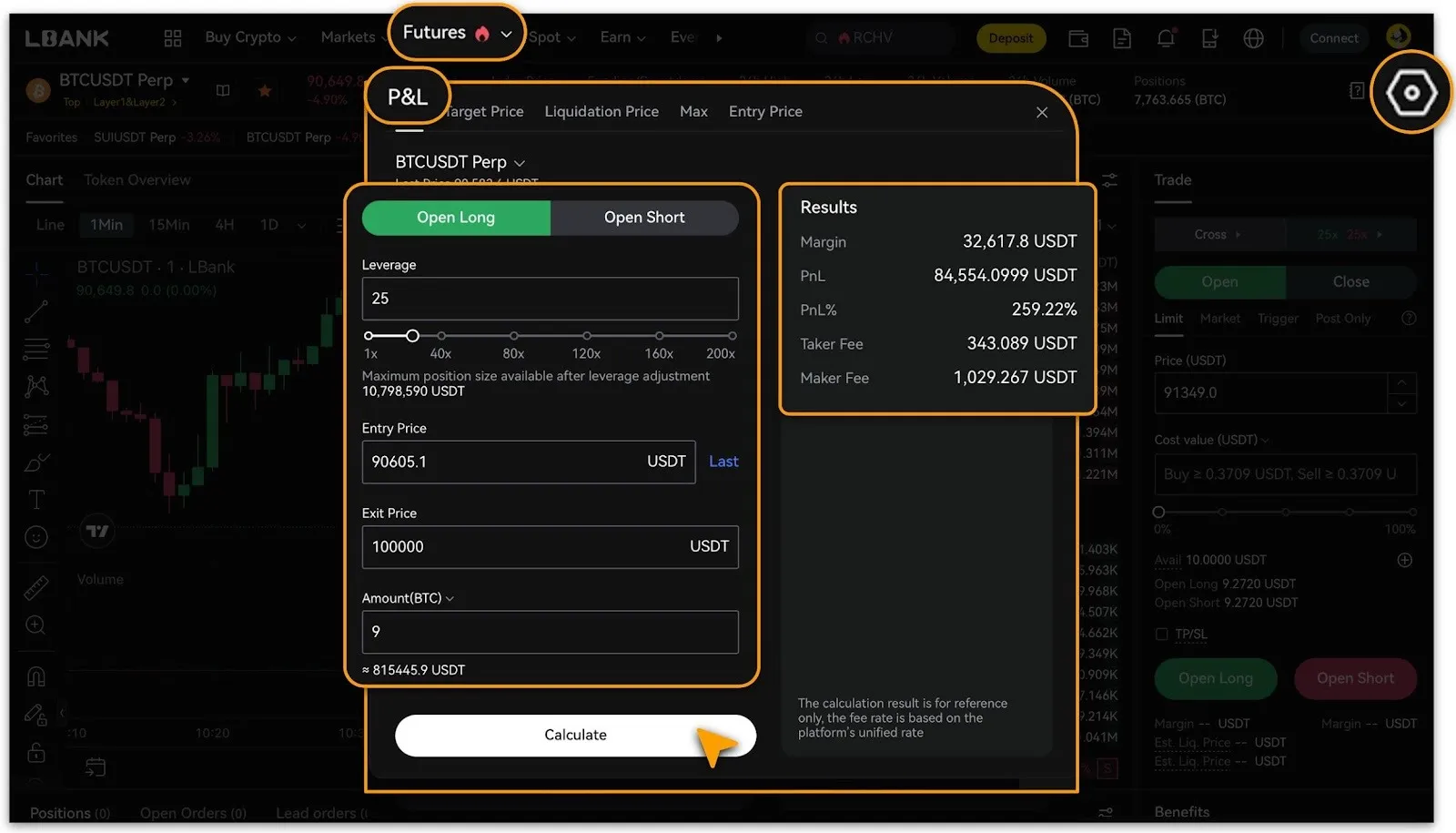Viewport: 1456px width, 833px height.
Task: Open the wallet icon in header
Action: [x=1078, y=38]
